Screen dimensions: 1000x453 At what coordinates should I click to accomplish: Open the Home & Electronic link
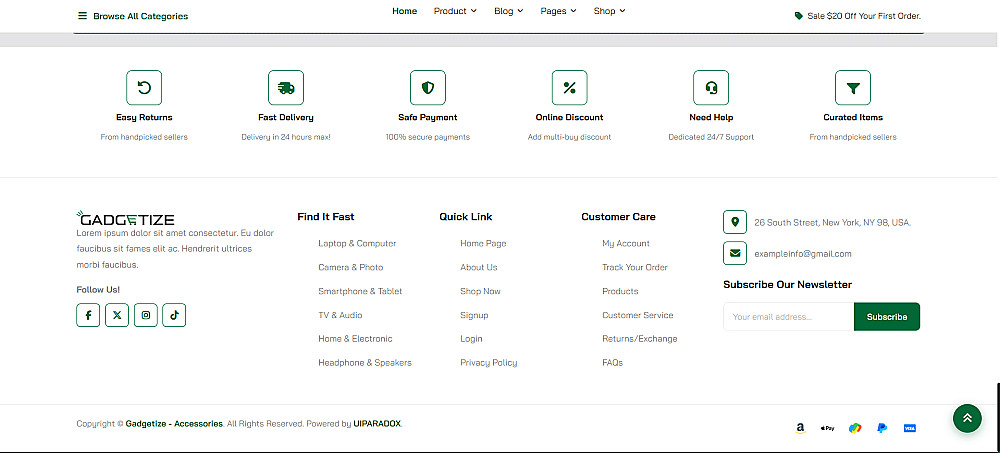355,339
